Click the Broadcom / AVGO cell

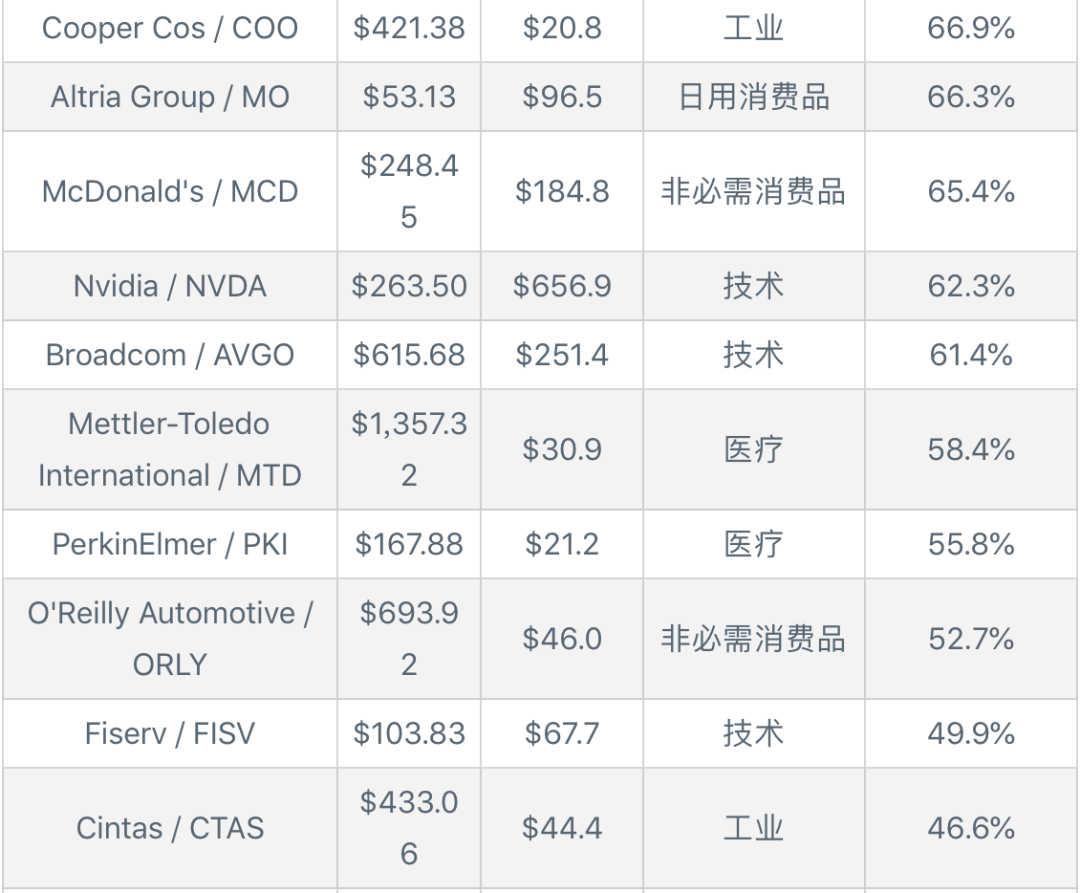click(169, 355)
